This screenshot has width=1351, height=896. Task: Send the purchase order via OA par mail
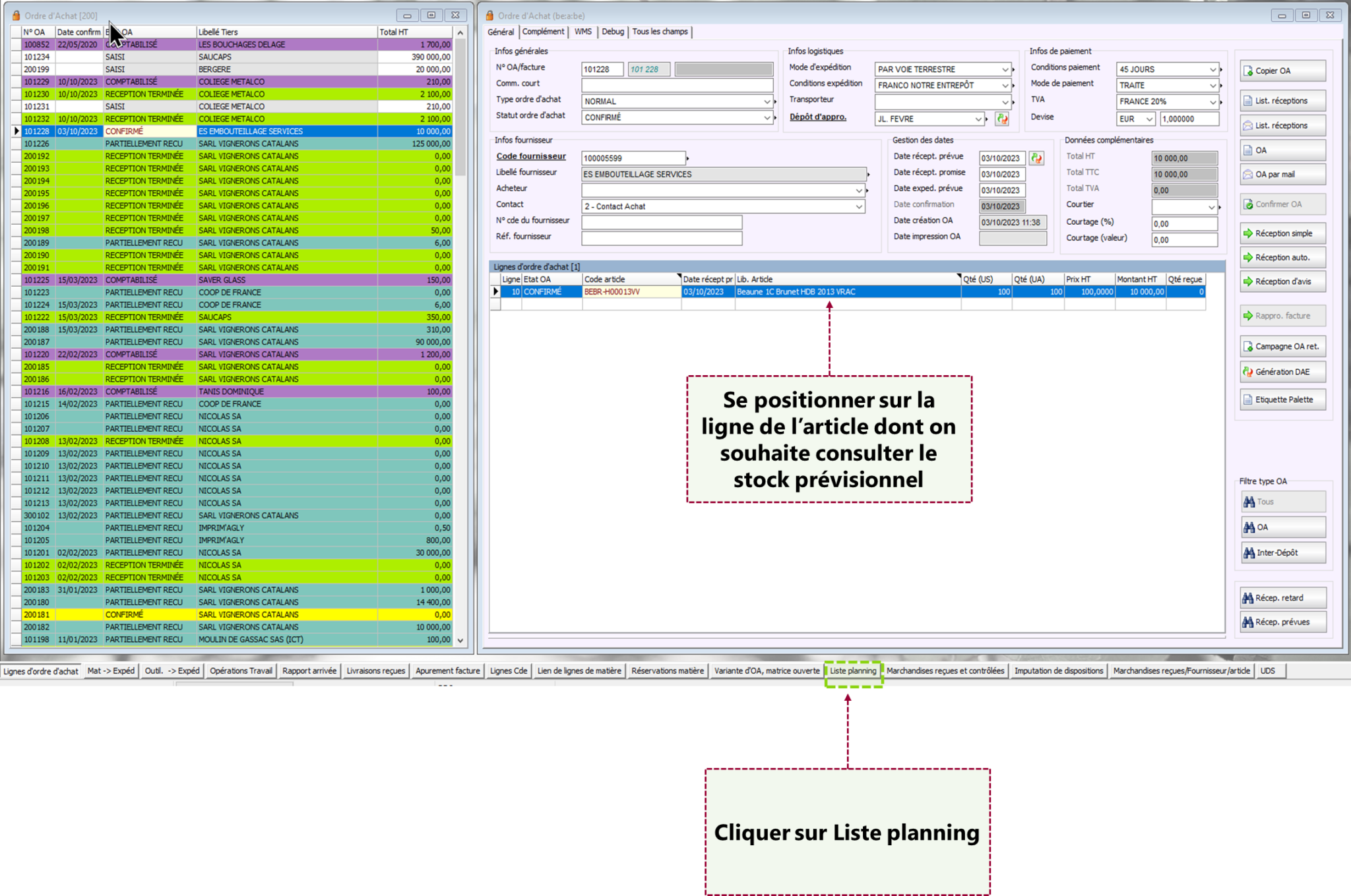click(1282, 175)
